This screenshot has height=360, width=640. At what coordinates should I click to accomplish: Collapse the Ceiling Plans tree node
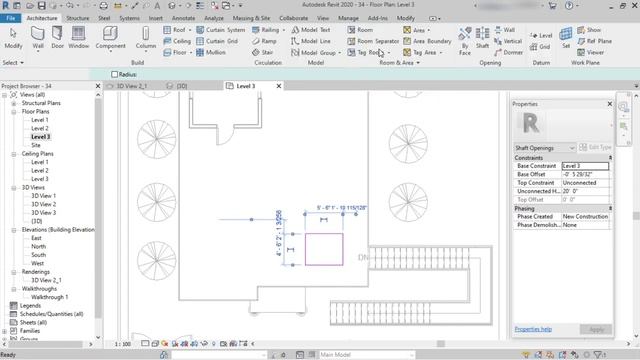click(14, 154)
